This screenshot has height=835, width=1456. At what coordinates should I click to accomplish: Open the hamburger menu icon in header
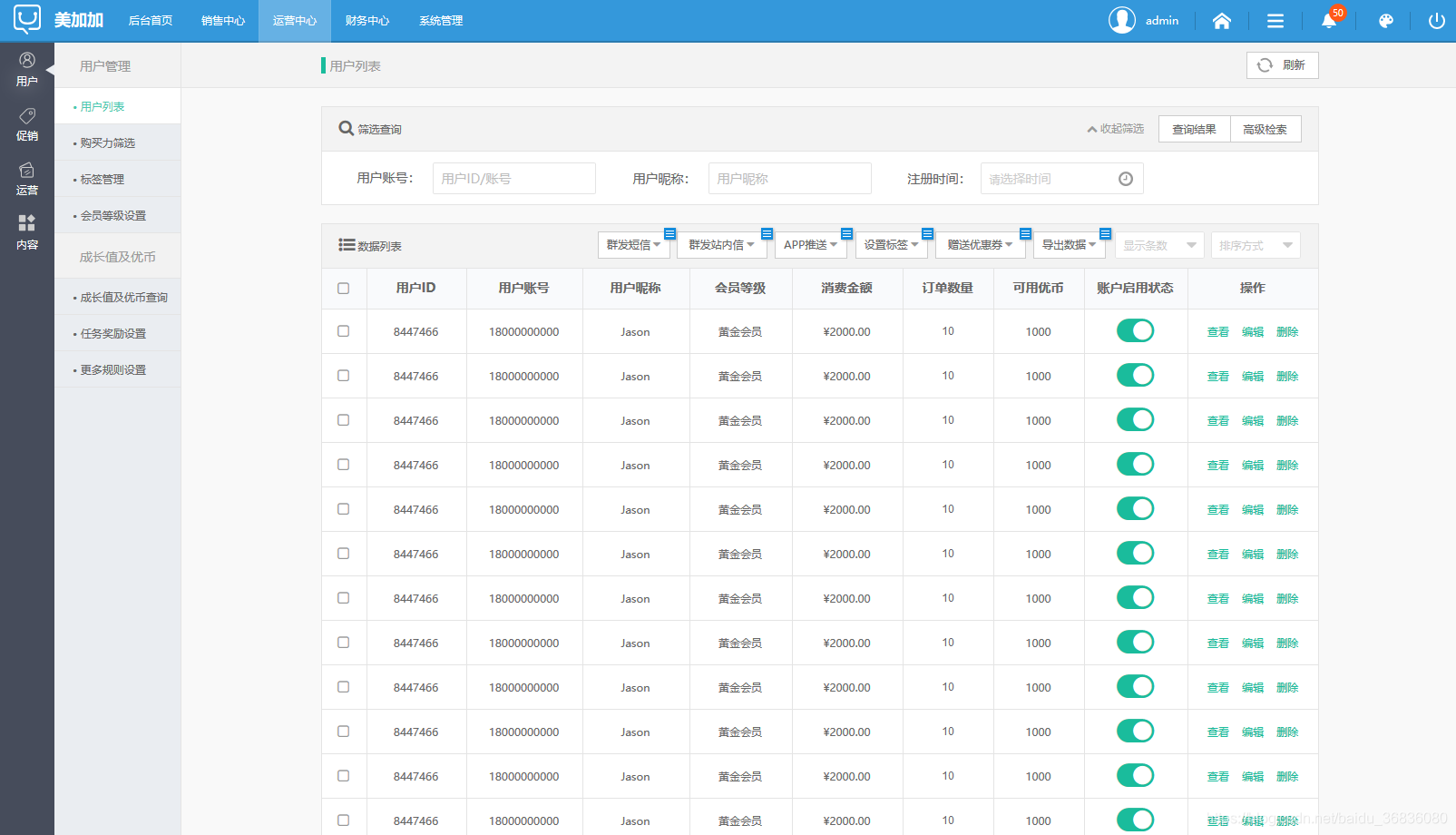coord(1275,21)
